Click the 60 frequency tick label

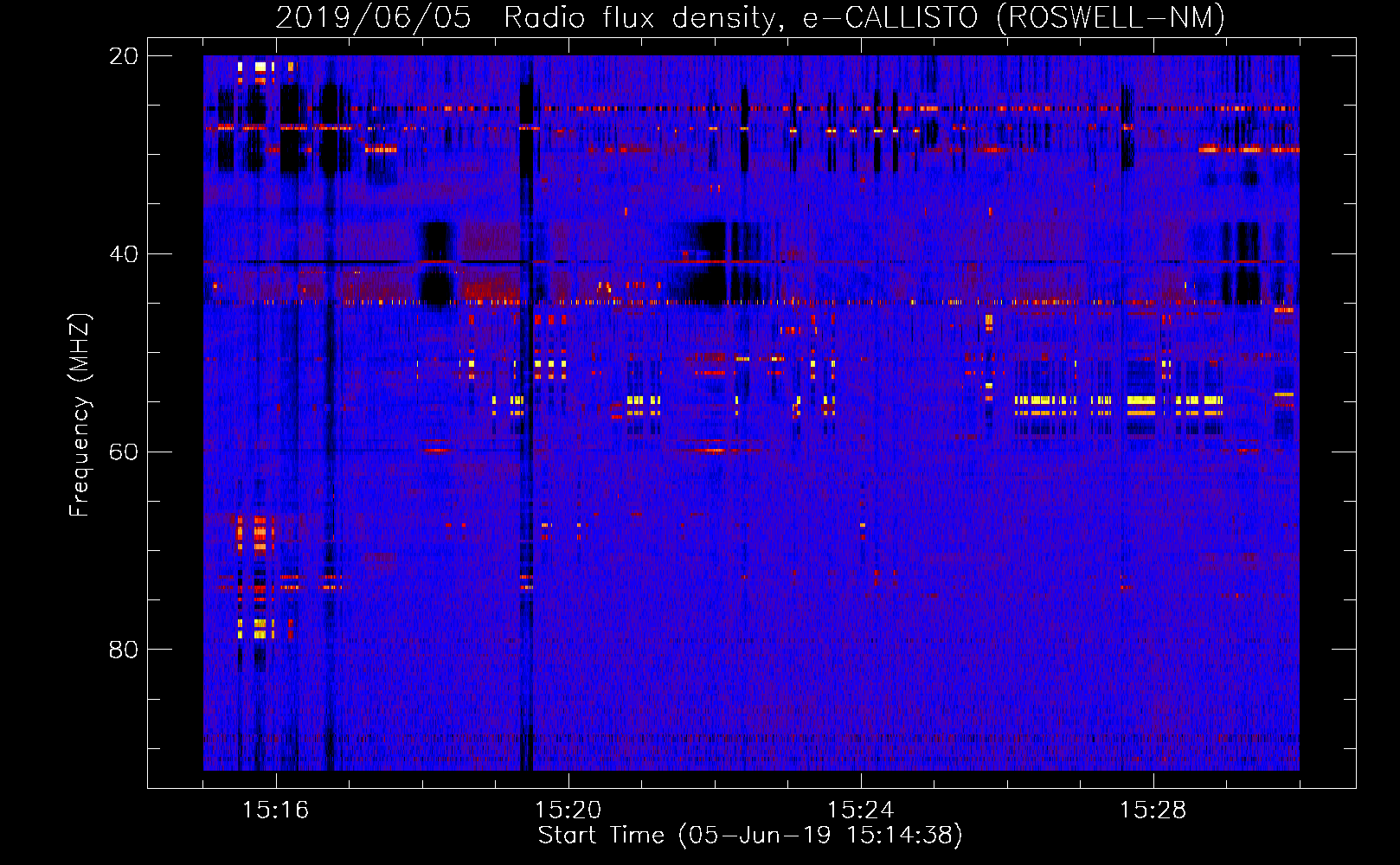pyautogui.click(x=124, y=452)
